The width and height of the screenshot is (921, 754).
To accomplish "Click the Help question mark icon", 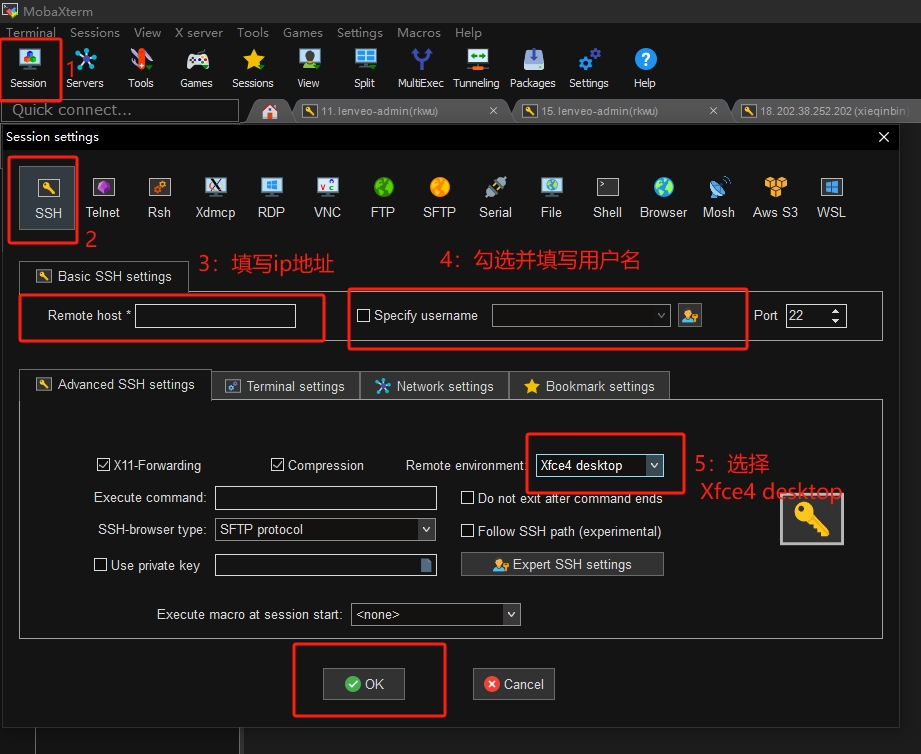I will 645,68.
